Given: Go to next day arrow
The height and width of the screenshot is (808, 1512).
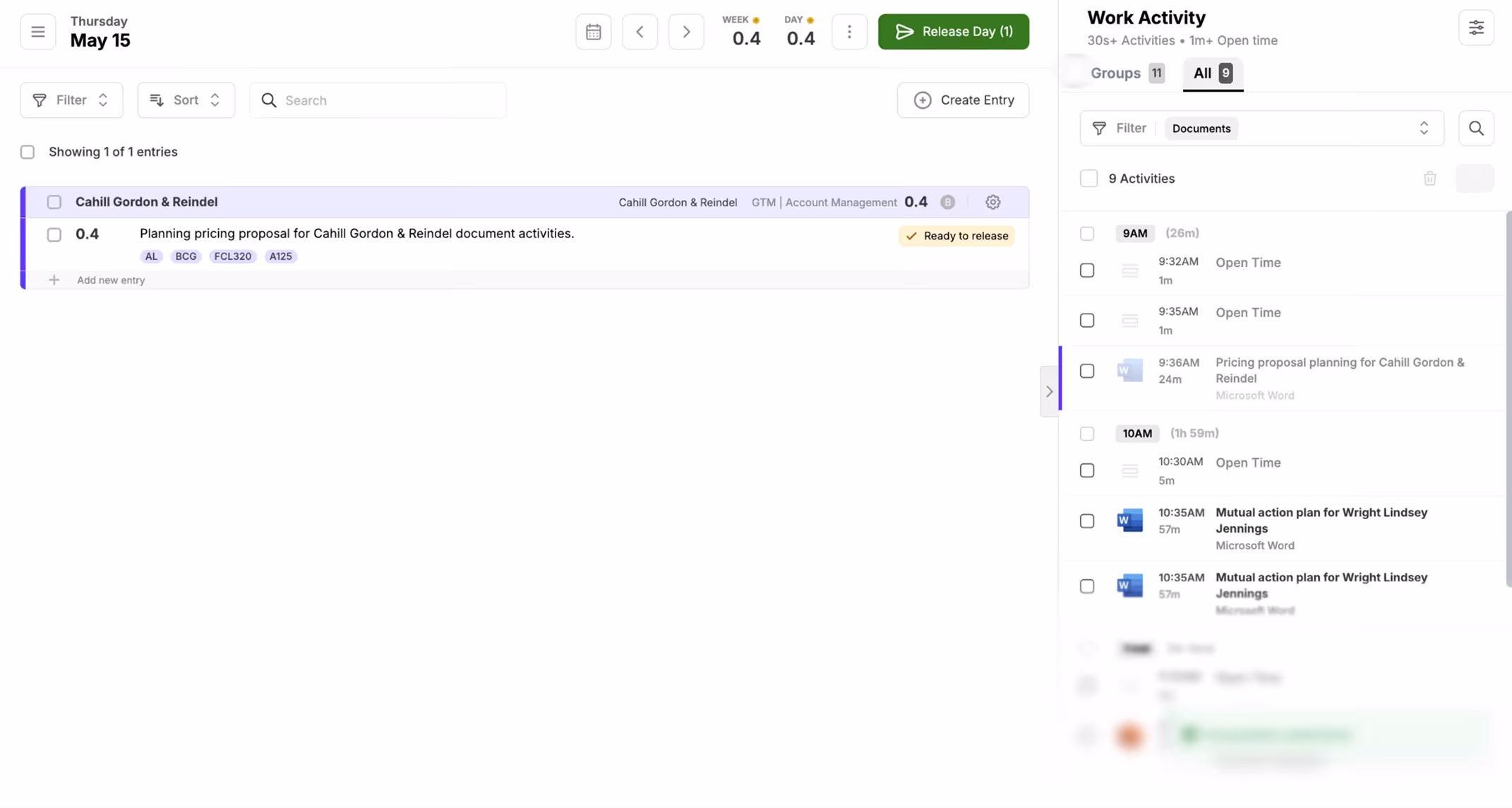Looking at the screenshot, I should [x=686, y=32].
